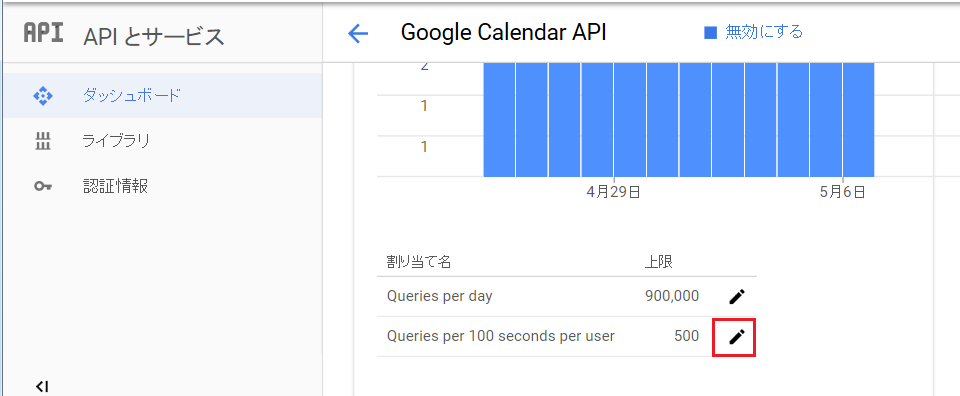Select the Queries per day label

tap(440, 297)
